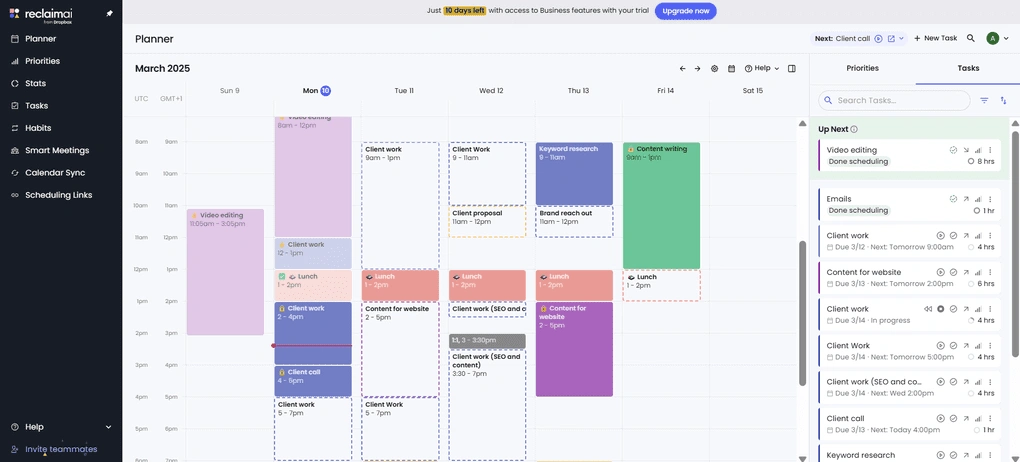The image size is (1020, 462).
Task: Switch to the Priorities tab
Action: [862, 68]
